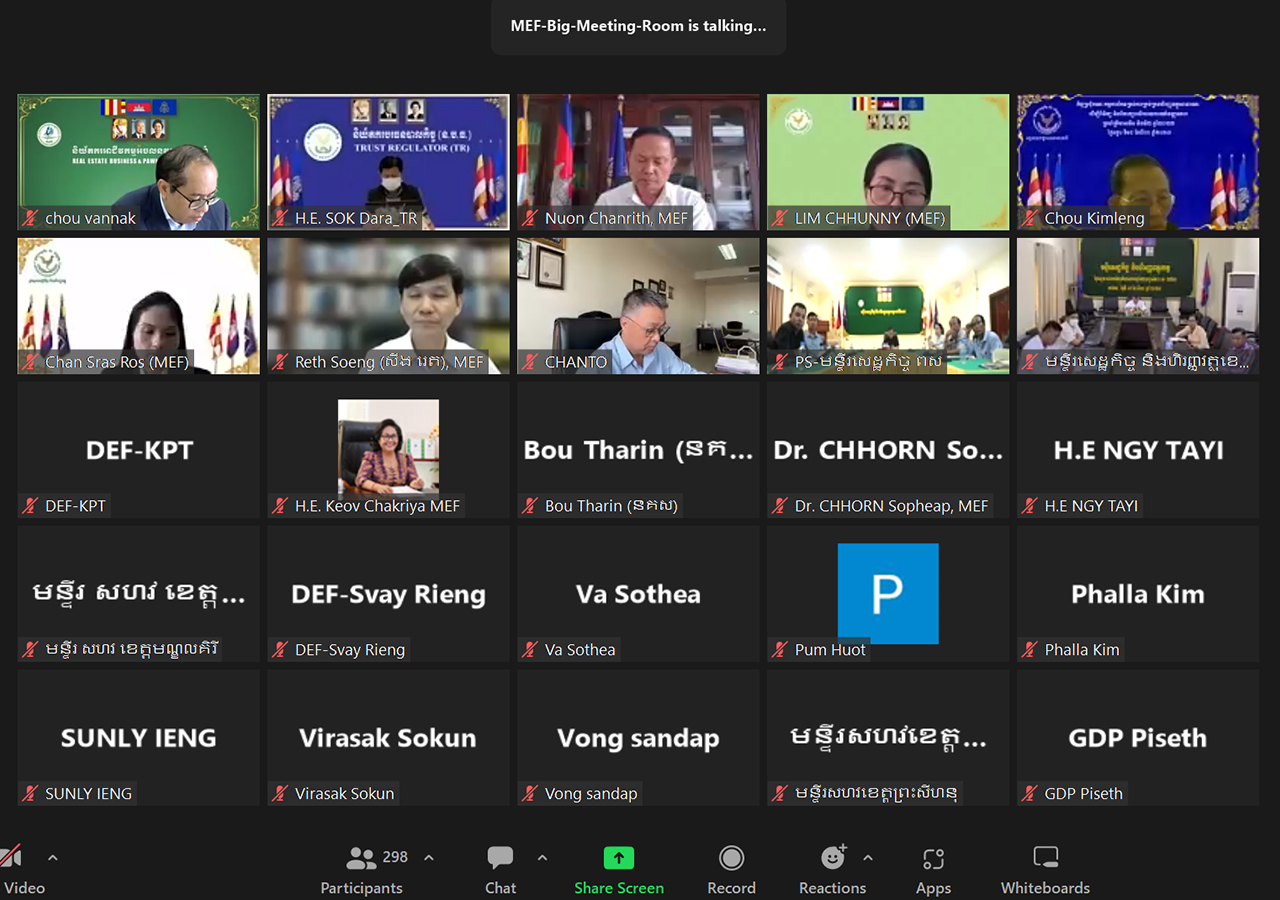Toggle the Video camera on

tap(12, 857)
